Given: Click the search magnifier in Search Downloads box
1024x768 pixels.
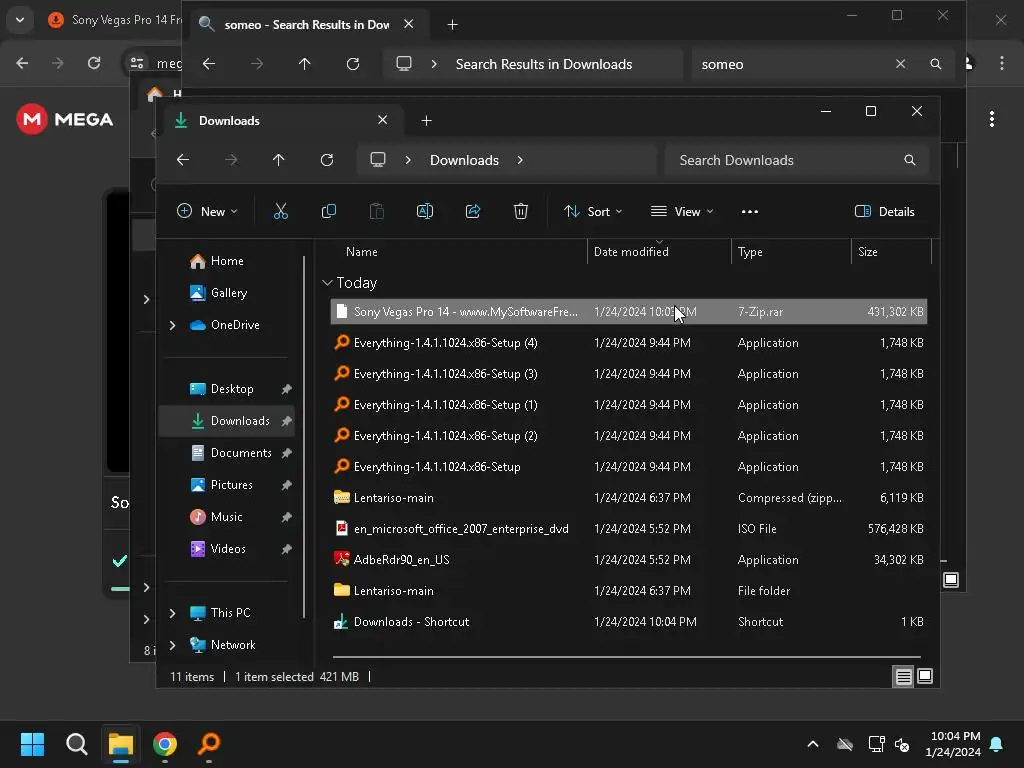Looking at the screenshot, I should click(x=910, y=160).
